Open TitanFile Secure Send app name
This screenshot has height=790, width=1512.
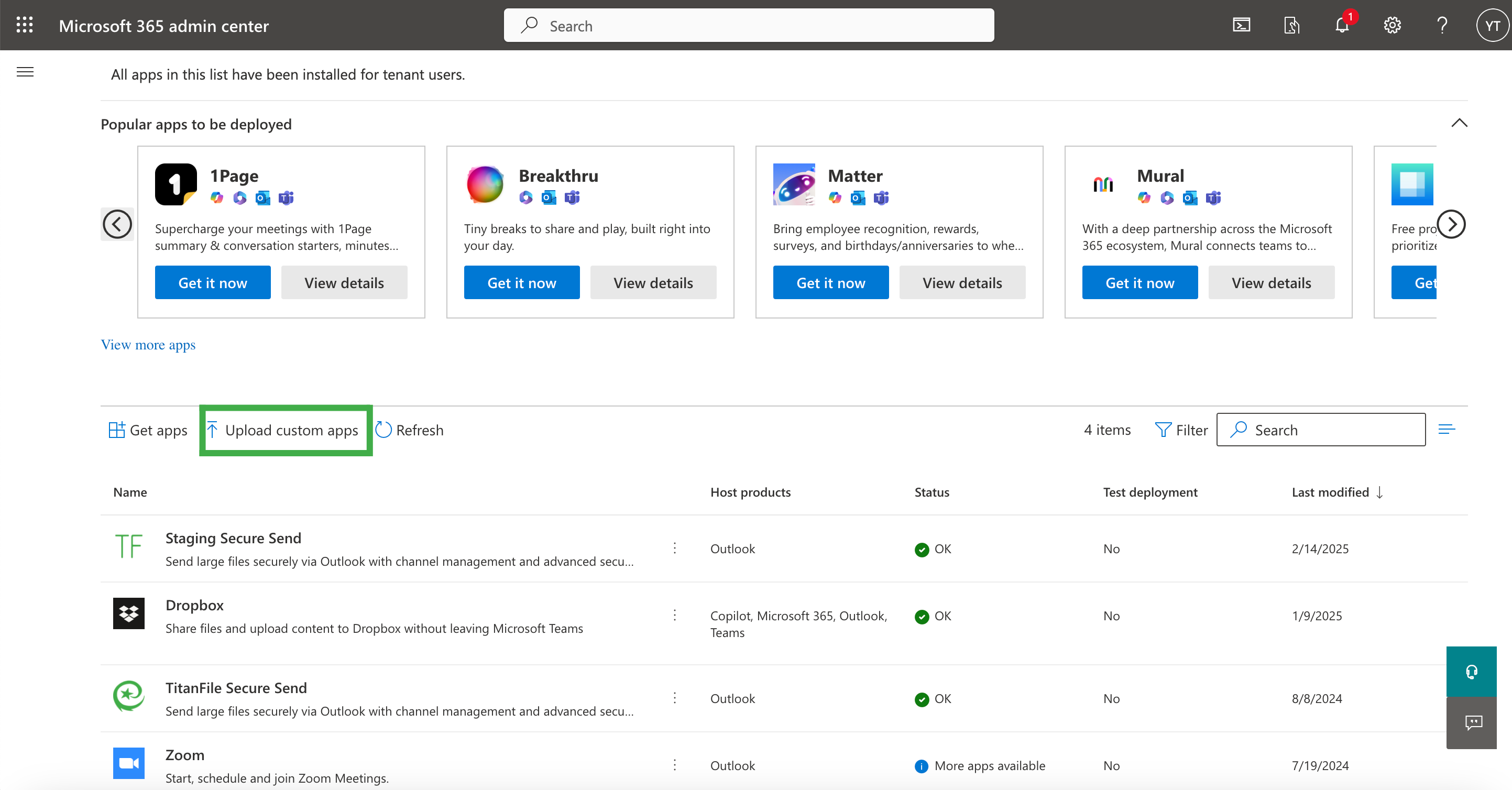click(x=236, y=687)
